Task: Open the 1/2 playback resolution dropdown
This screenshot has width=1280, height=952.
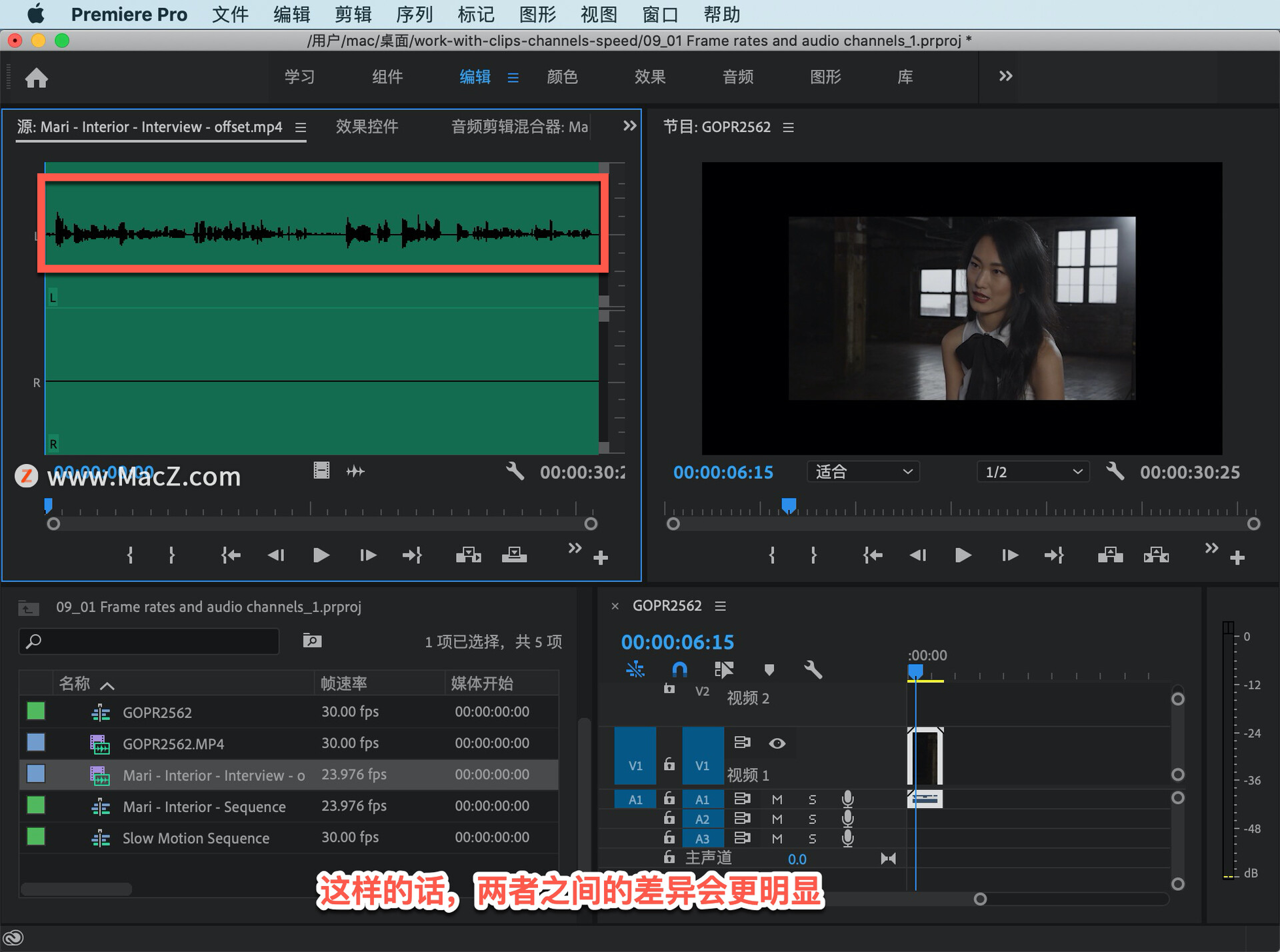Action: (x=1033, y=472)
